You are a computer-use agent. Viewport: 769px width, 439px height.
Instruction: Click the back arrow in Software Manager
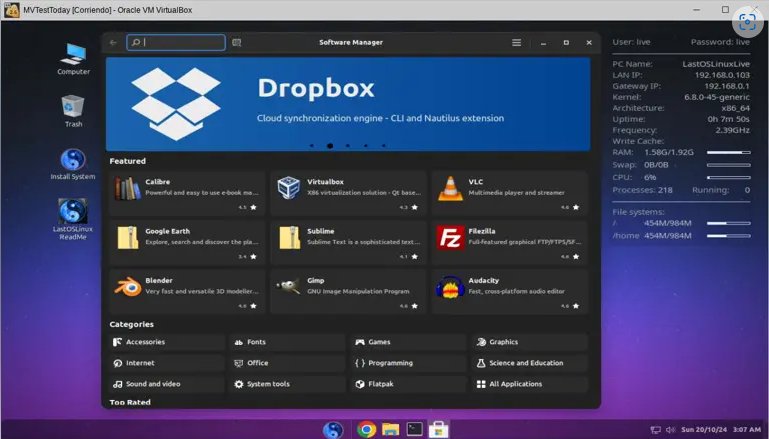pos(113,43)
